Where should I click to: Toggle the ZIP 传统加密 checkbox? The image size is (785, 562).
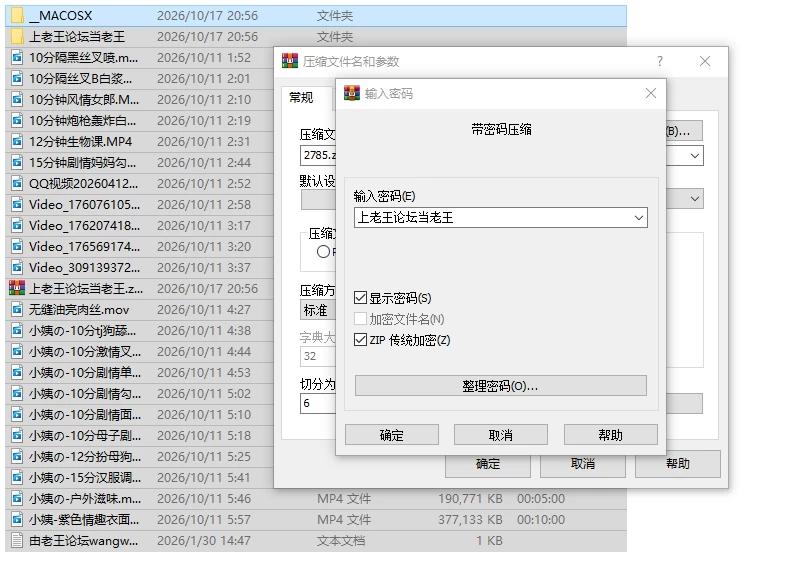(360, 340)
